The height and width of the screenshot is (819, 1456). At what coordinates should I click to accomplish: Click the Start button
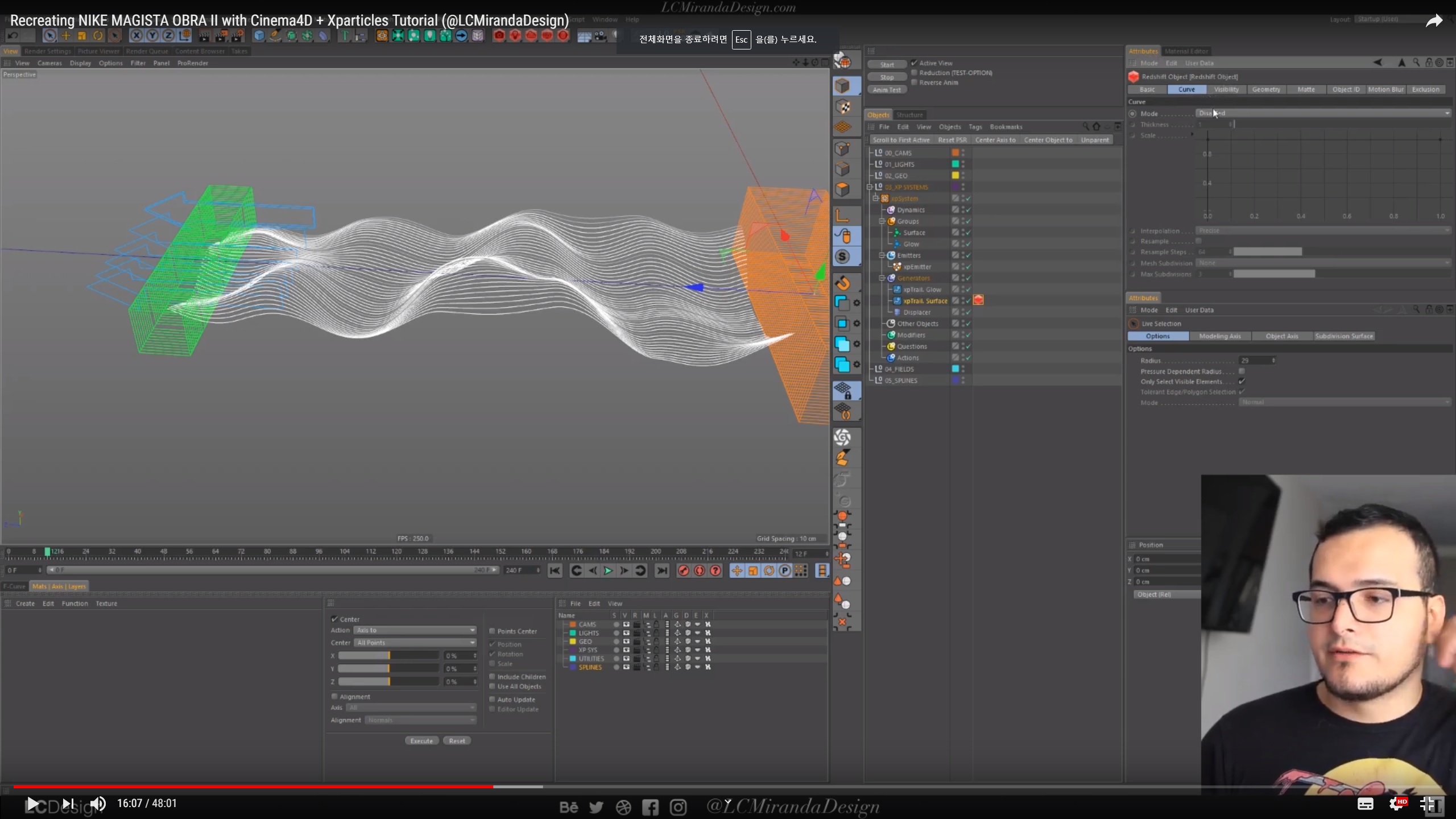pos(887,64)
